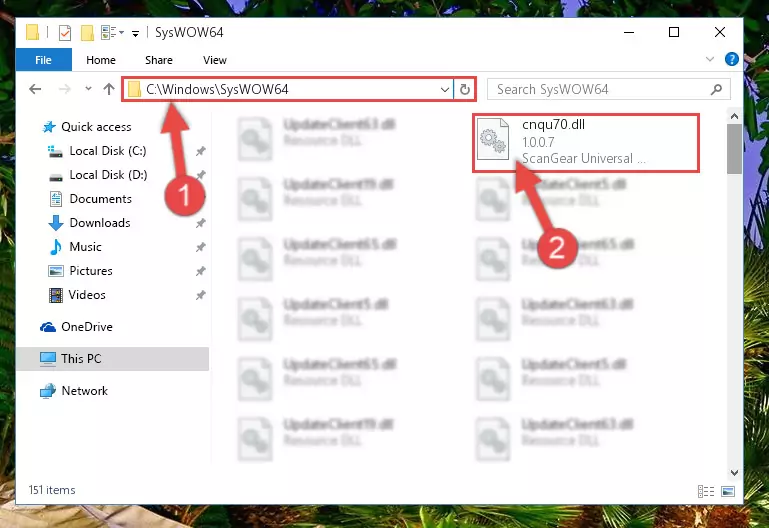Screen dimensions: 769x528
Task: Switch to large icons view in status bar
Action: [x=728, y=491]
